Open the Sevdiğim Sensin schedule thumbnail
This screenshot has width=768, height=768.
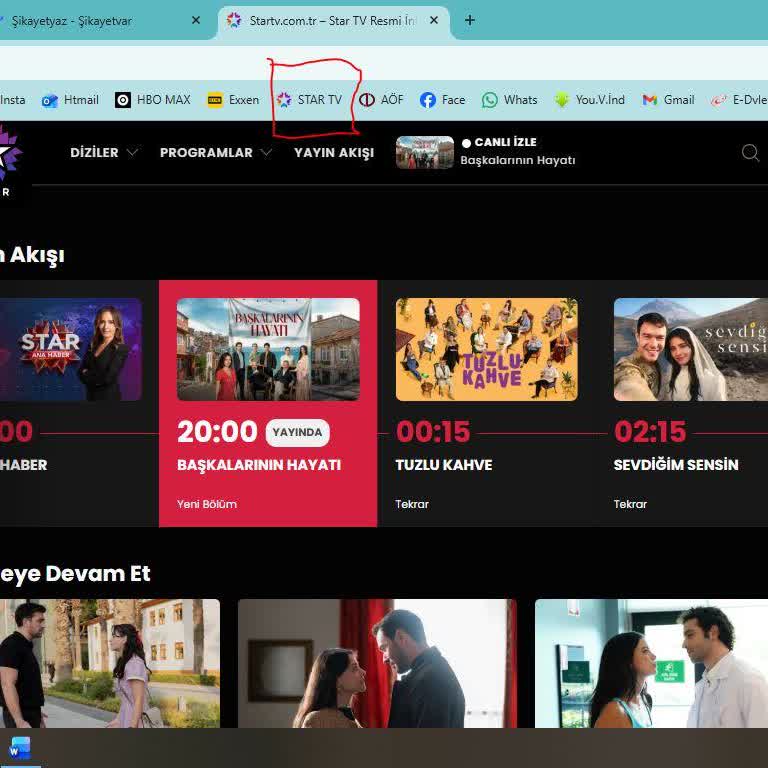click(691, 349)
